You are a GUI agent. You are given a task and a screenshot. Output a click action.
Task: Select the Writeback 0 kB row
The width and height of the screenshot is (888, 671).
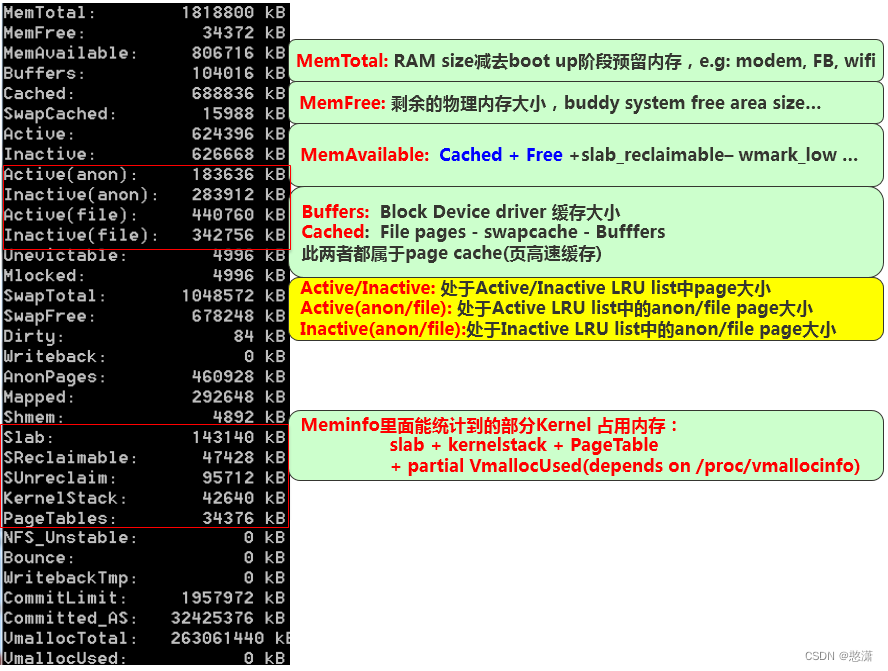[144, 357]
